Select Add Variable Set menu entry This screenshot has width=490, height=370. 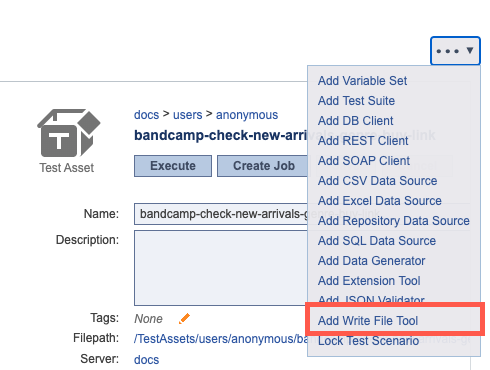pos(362,81)
